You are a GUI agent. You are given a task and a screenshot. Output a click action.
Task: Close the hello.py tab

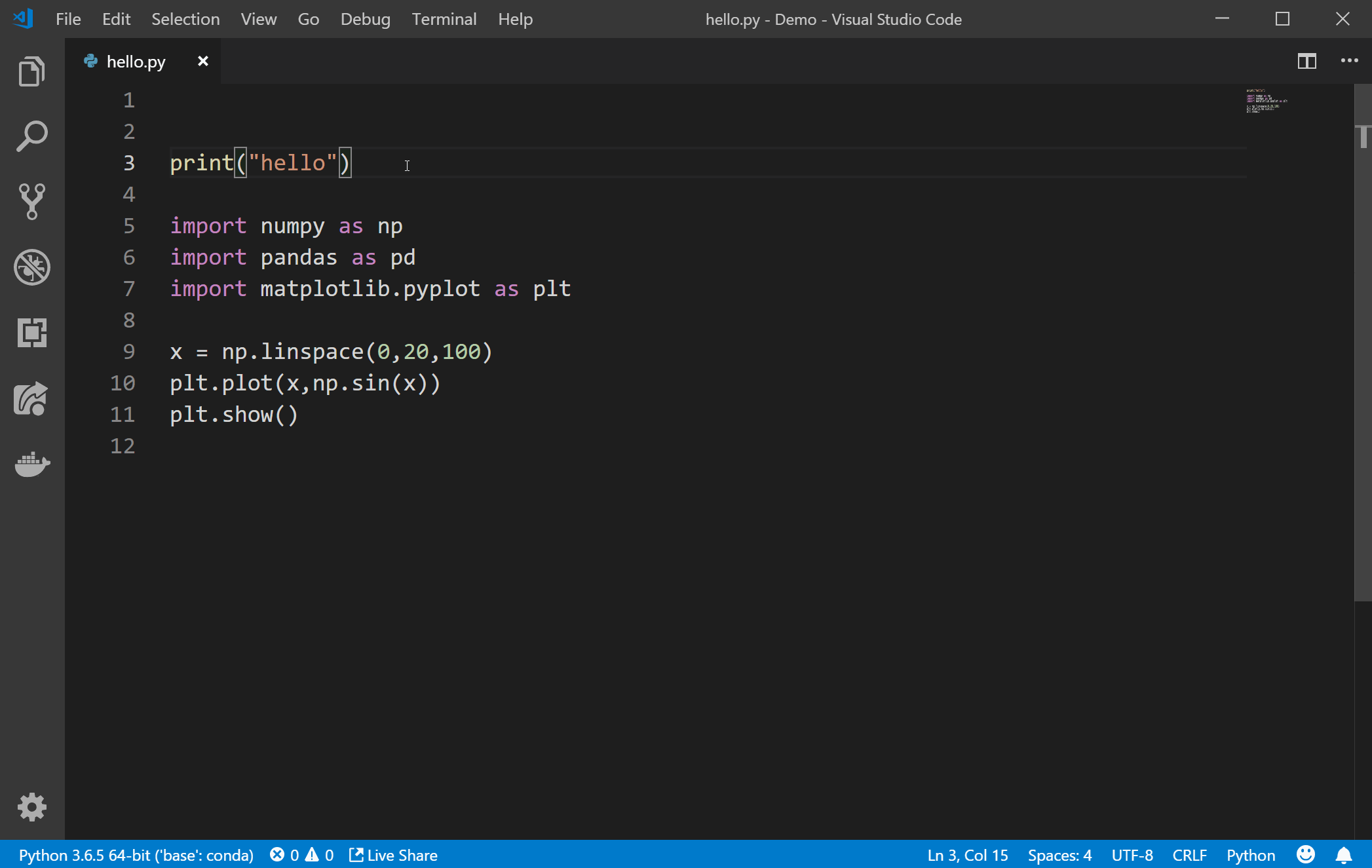pyautogui.click(x=202, y=61)
